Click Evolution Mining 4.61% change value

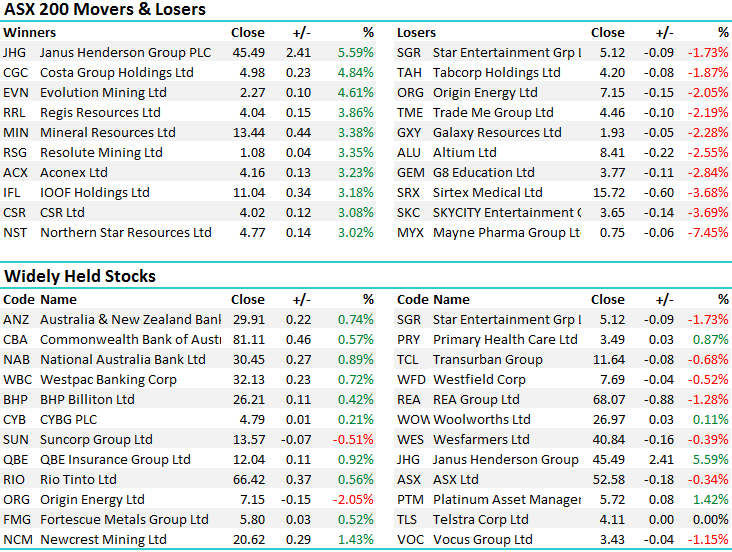pyautogui.click(x=355, y=92)
